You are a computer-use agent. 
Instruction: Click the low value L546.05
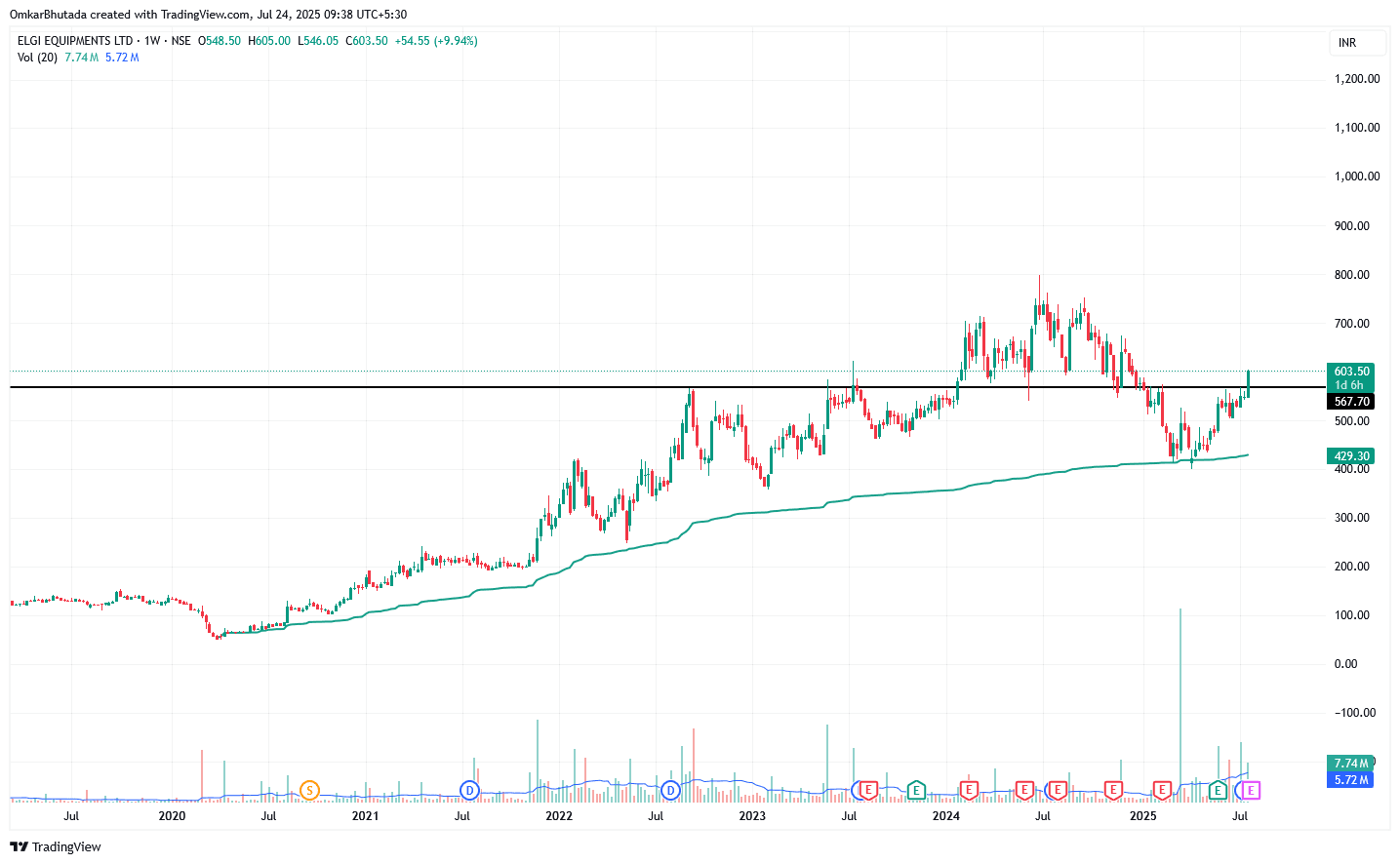coord(318,41)
